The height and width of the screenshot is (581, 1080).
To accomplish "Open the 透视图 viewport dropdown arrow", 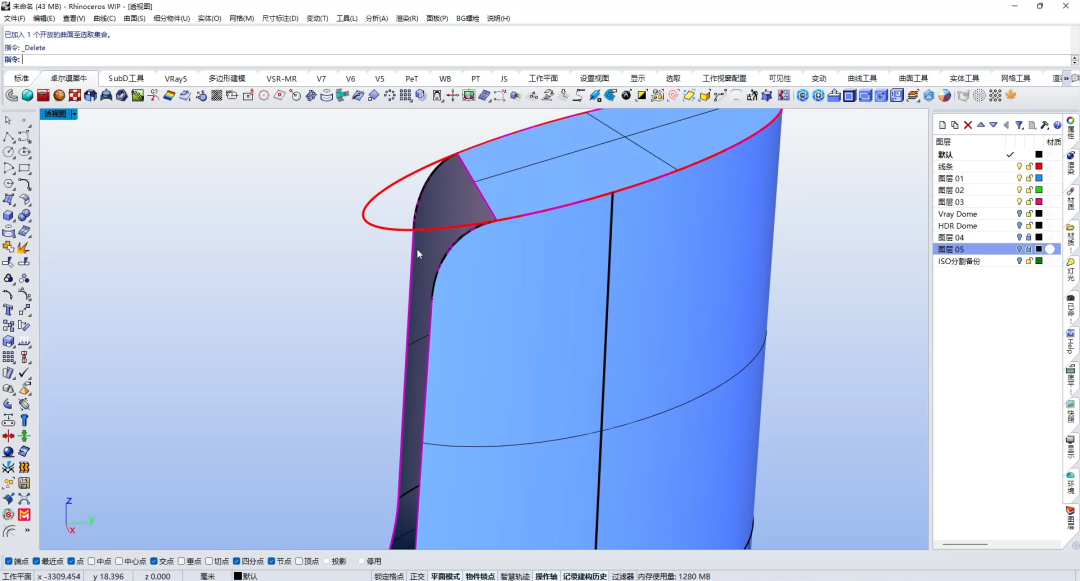I will point(74,114).
